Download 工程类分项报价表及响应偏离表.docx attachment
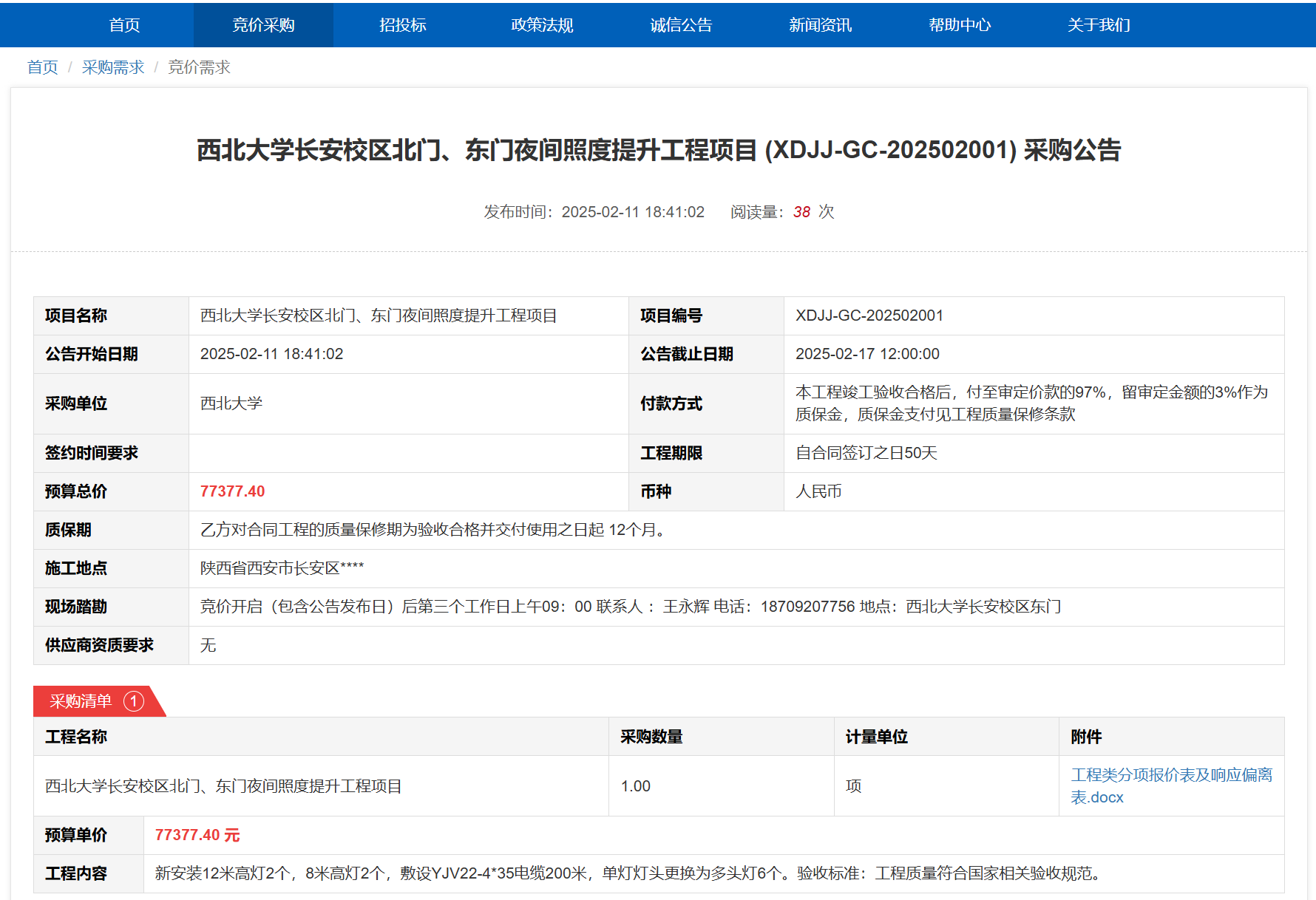The height and width of the screenshot is (900, 1316). (1171, 785)
